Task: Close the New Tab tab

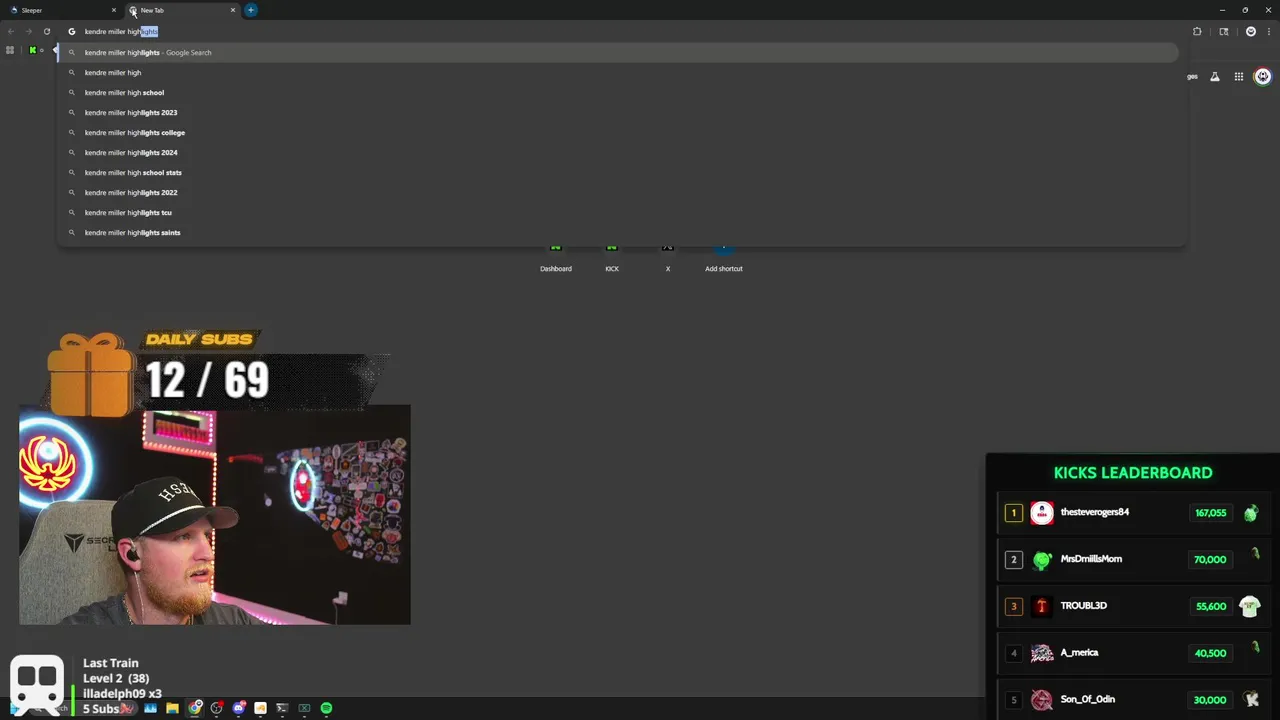Action: click(233, 10)
